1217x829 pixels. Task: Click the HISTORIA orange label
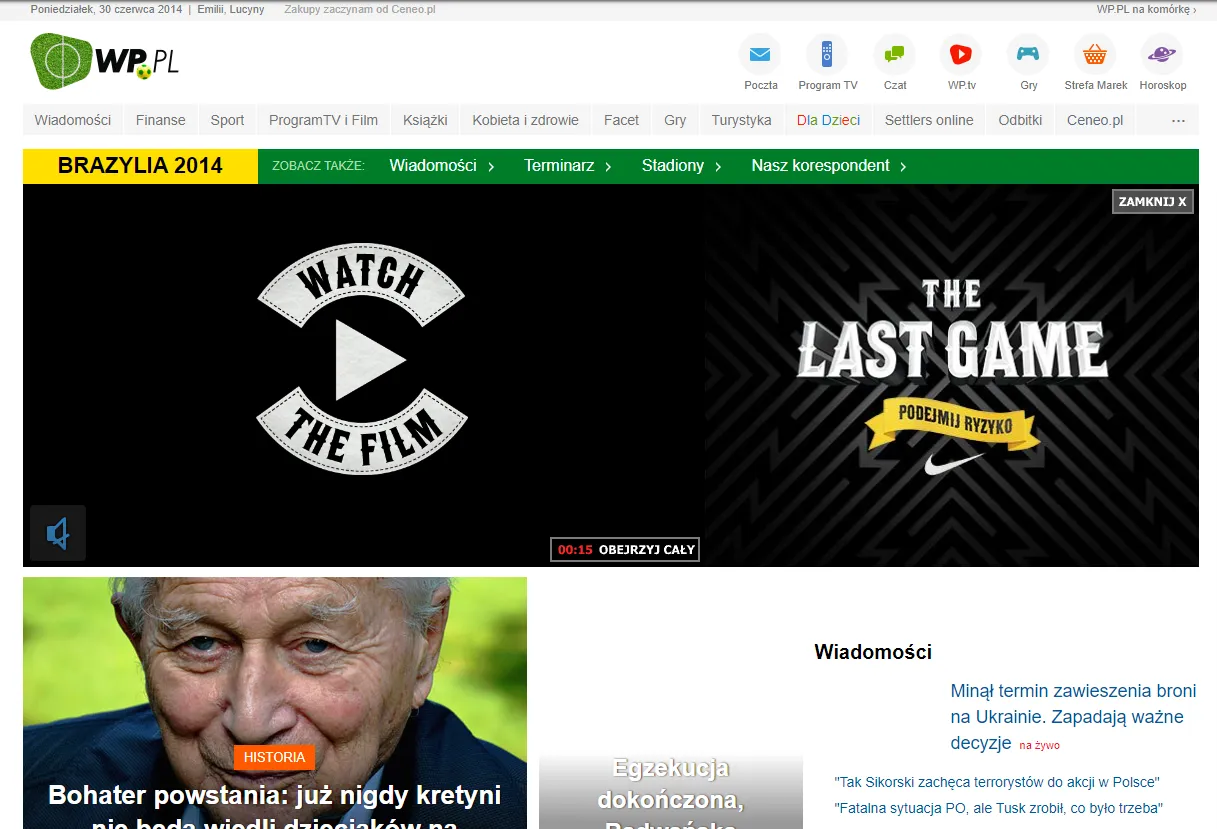coord(274,757)
